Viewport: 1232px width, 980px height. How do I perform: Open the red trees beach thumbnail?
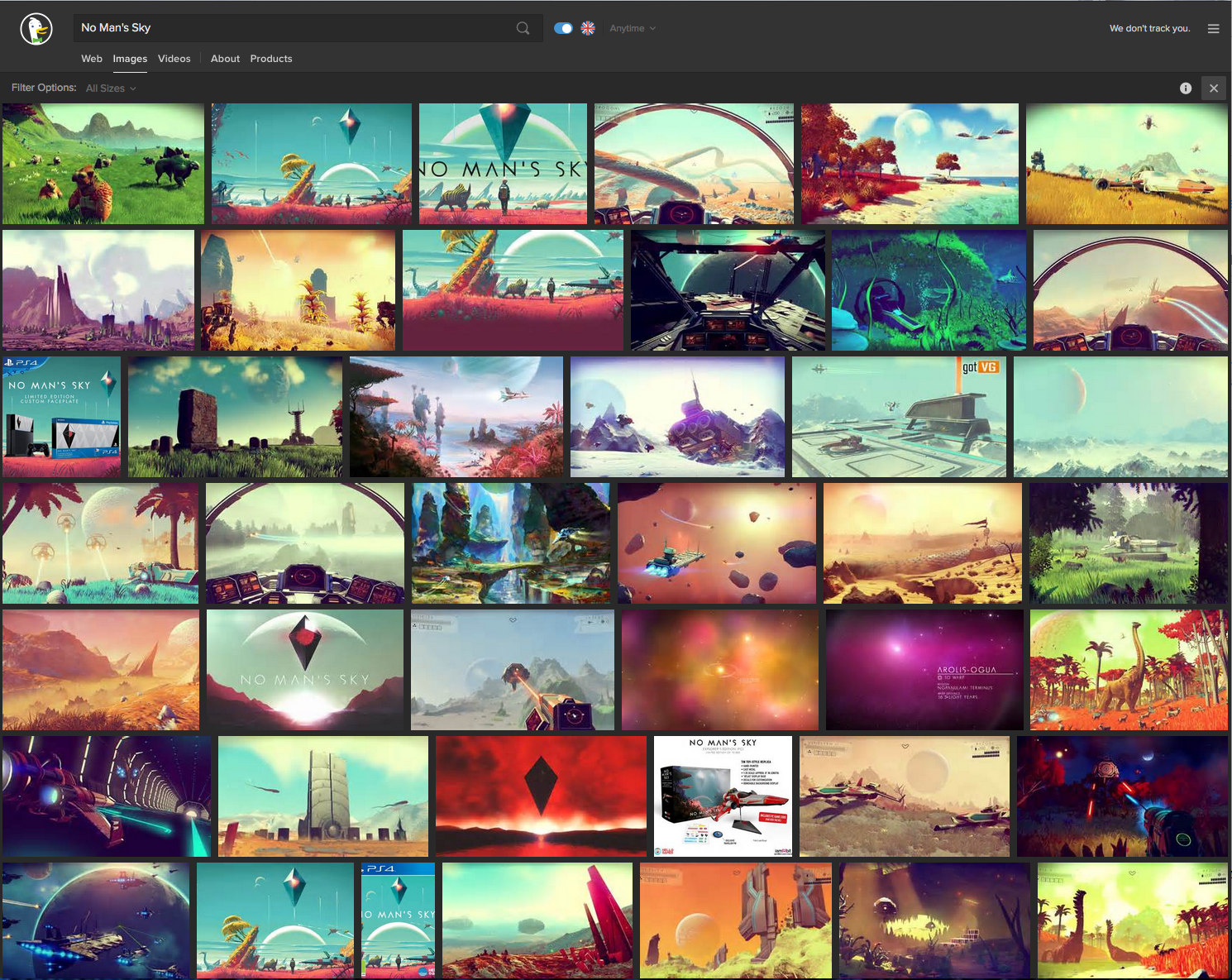pos(910,164)
